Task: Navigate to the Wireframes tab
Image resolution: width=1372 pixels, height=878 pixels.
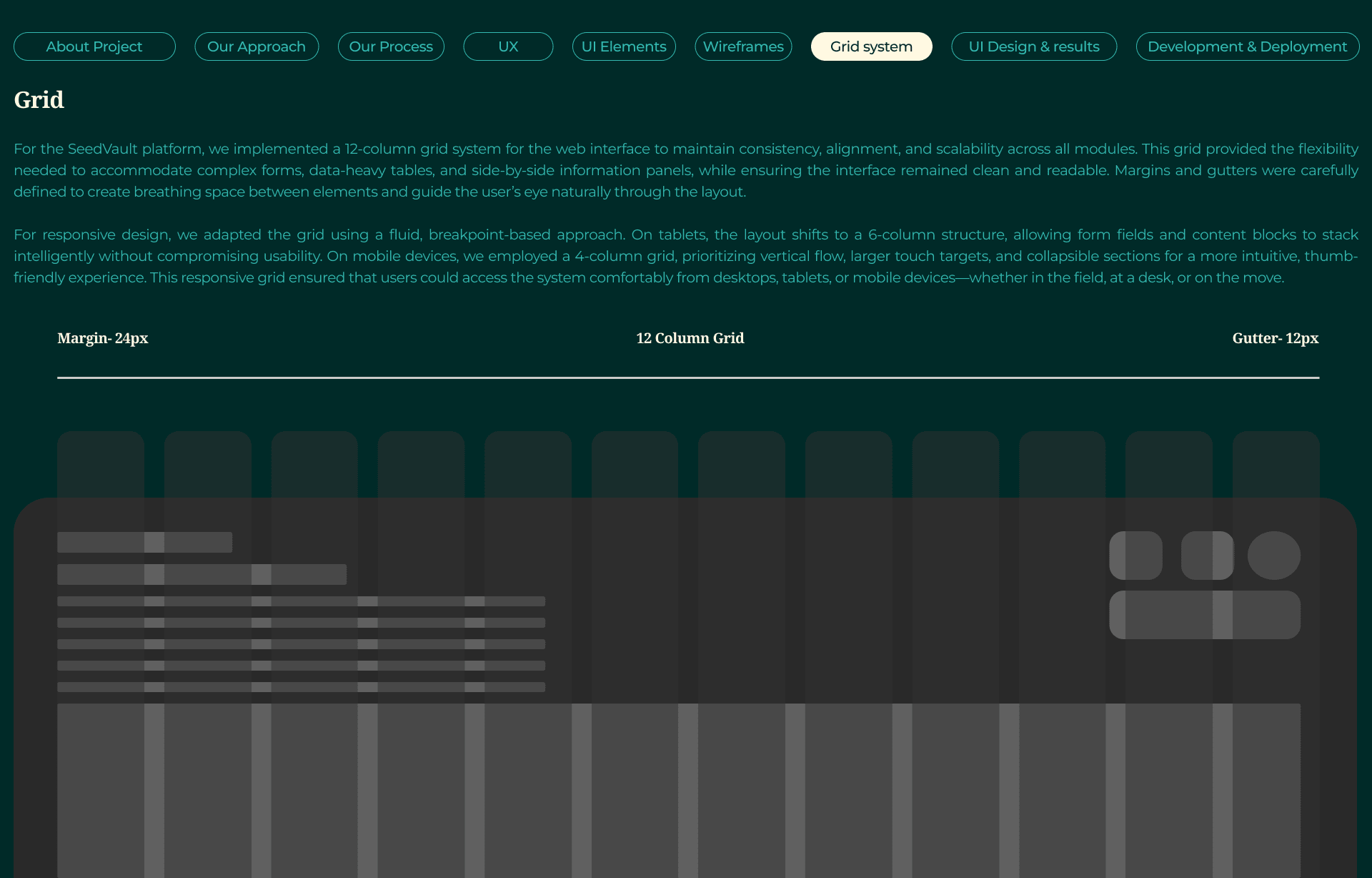Action: pyautogui.click(x=743, y=46)
